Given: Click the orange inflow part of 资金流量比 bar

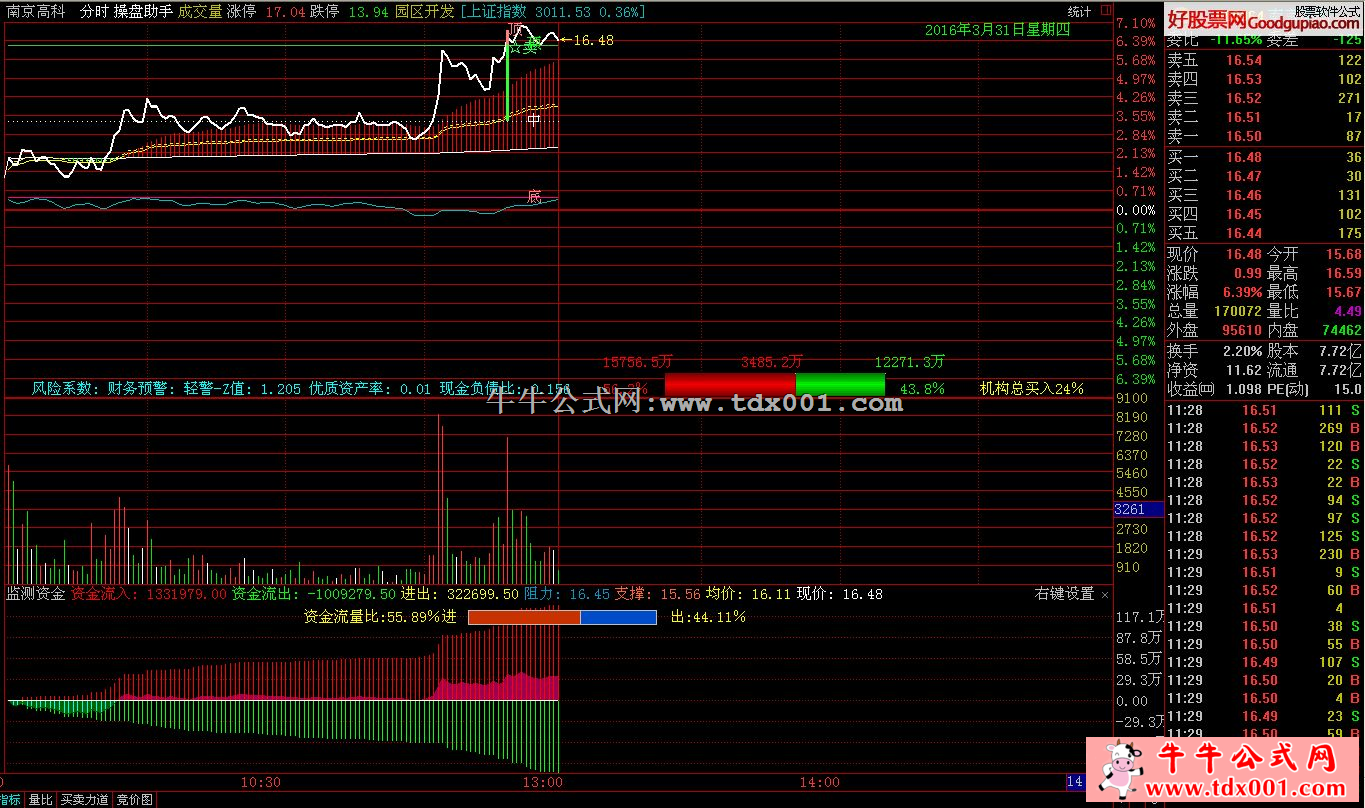Looking at the screenshot, I should click(524, 618).
